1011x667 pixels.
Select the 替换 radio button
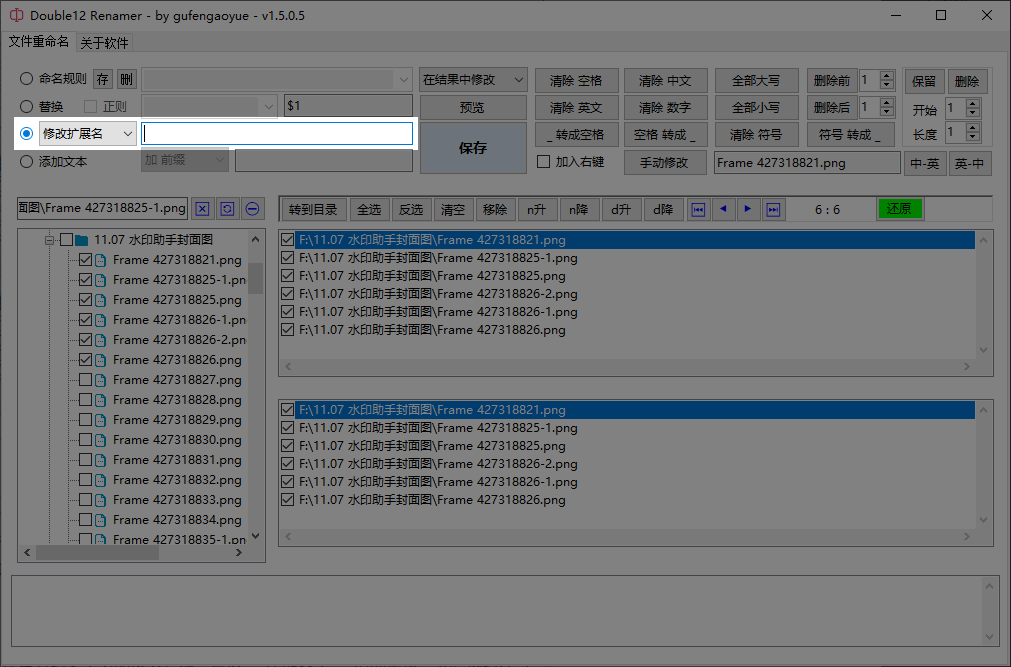click(26, 106)
